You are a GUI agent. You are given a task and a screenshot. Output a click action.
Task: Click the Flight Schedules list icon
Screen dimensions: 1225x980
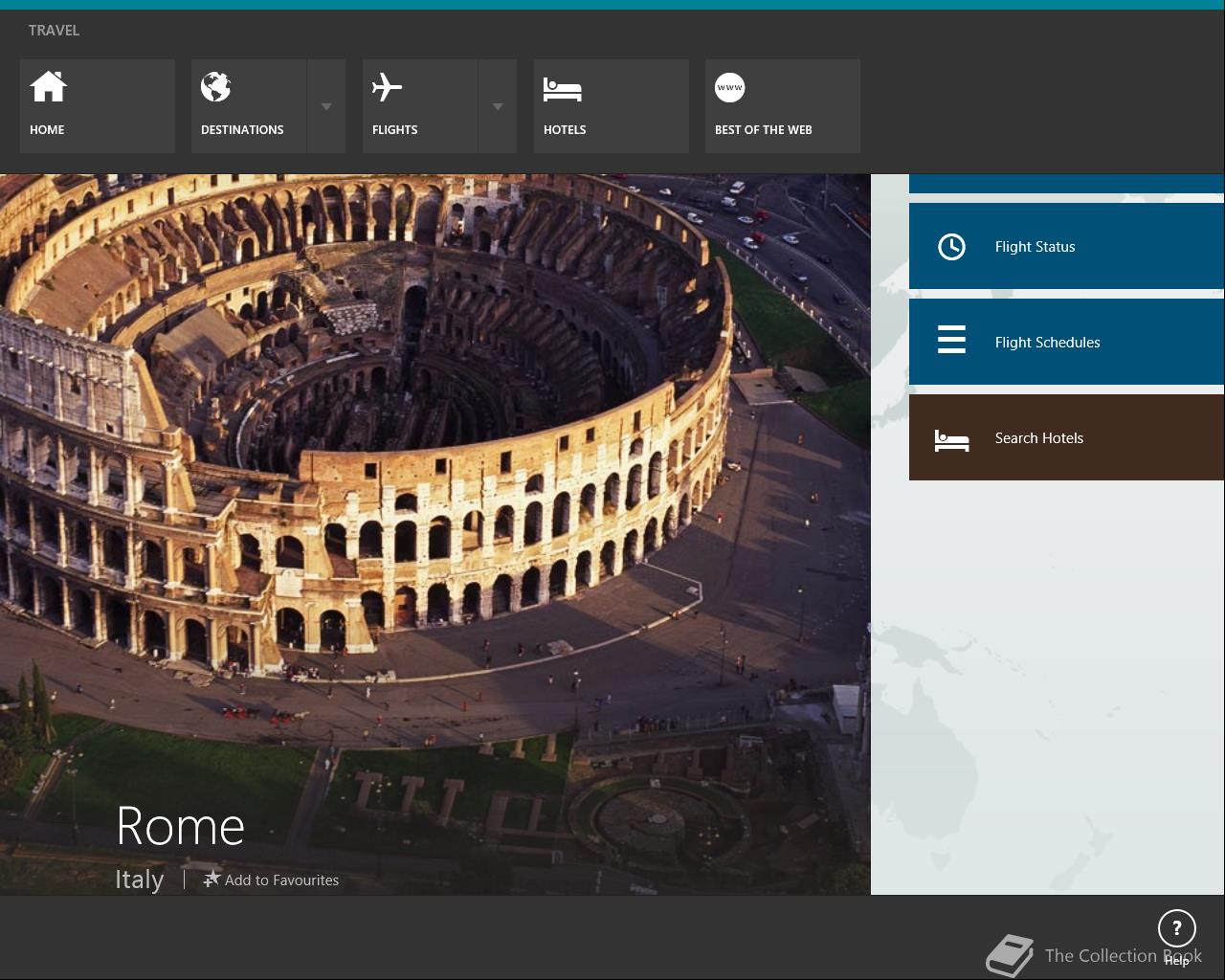point(951,340)
